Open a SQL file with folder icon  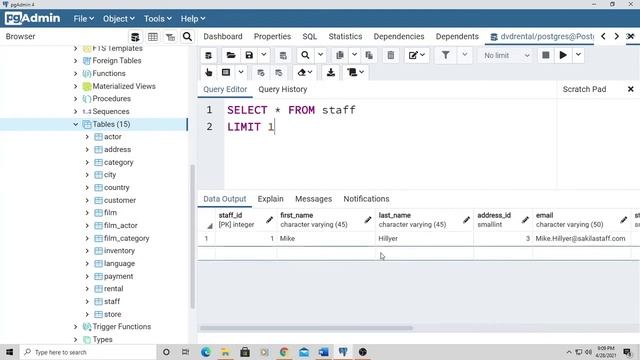pyautogui.click(x=231, y=55)
